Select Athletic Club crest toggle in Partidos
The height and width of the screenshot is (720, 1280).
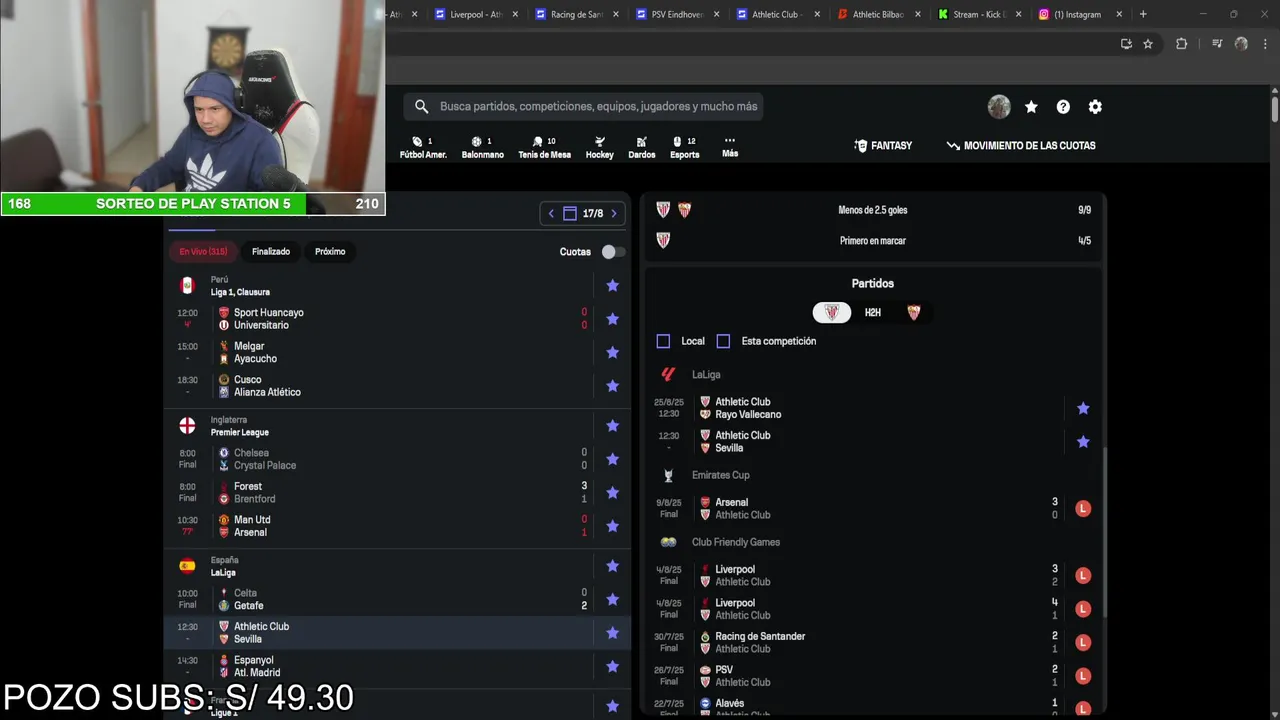832,313
